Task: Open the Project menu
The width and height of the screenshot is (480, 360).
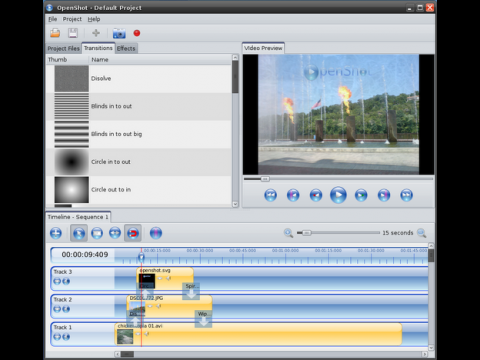Action: point(72,19)
